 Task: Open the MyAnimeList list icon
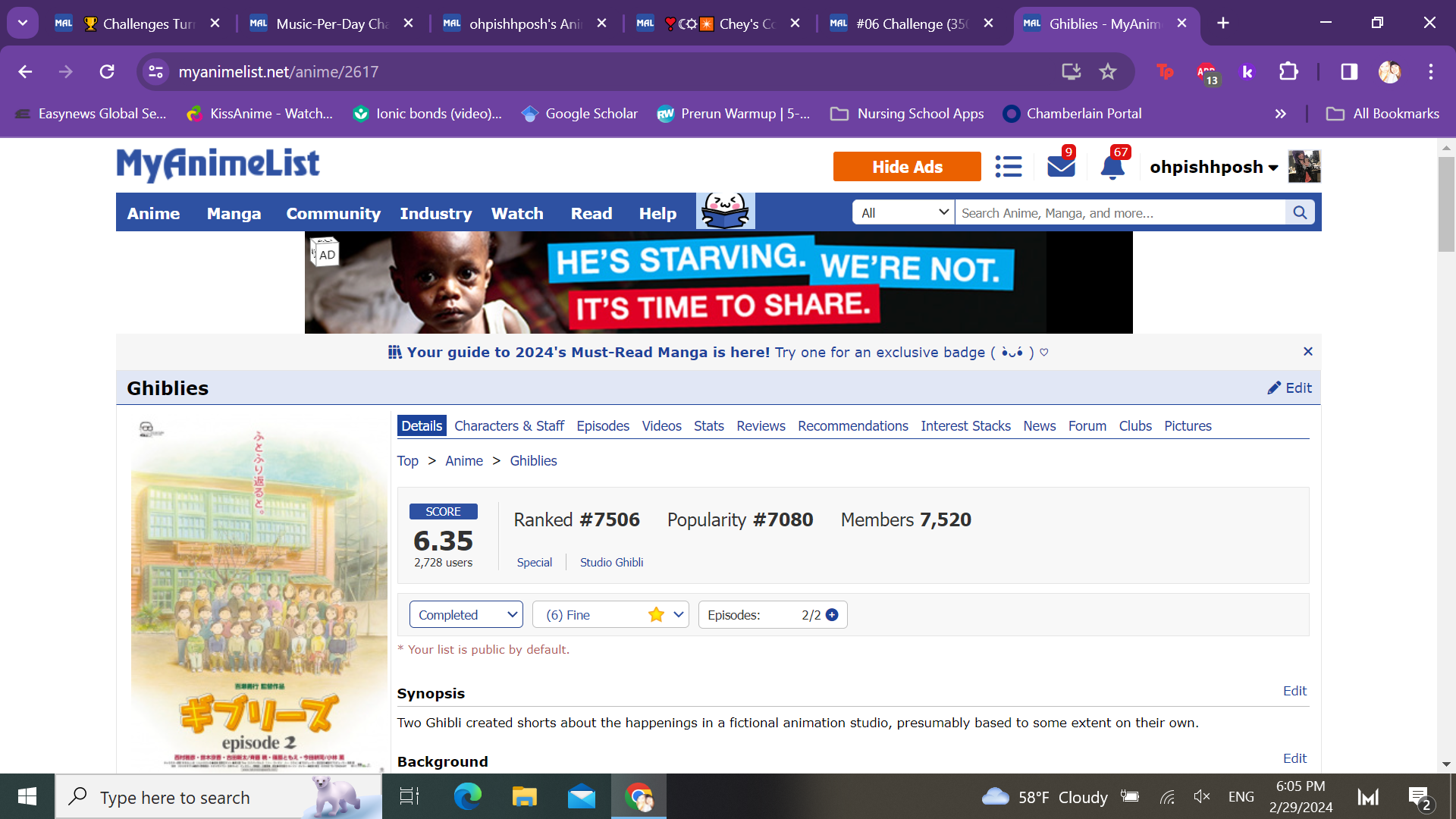(x=1009, y=166)
